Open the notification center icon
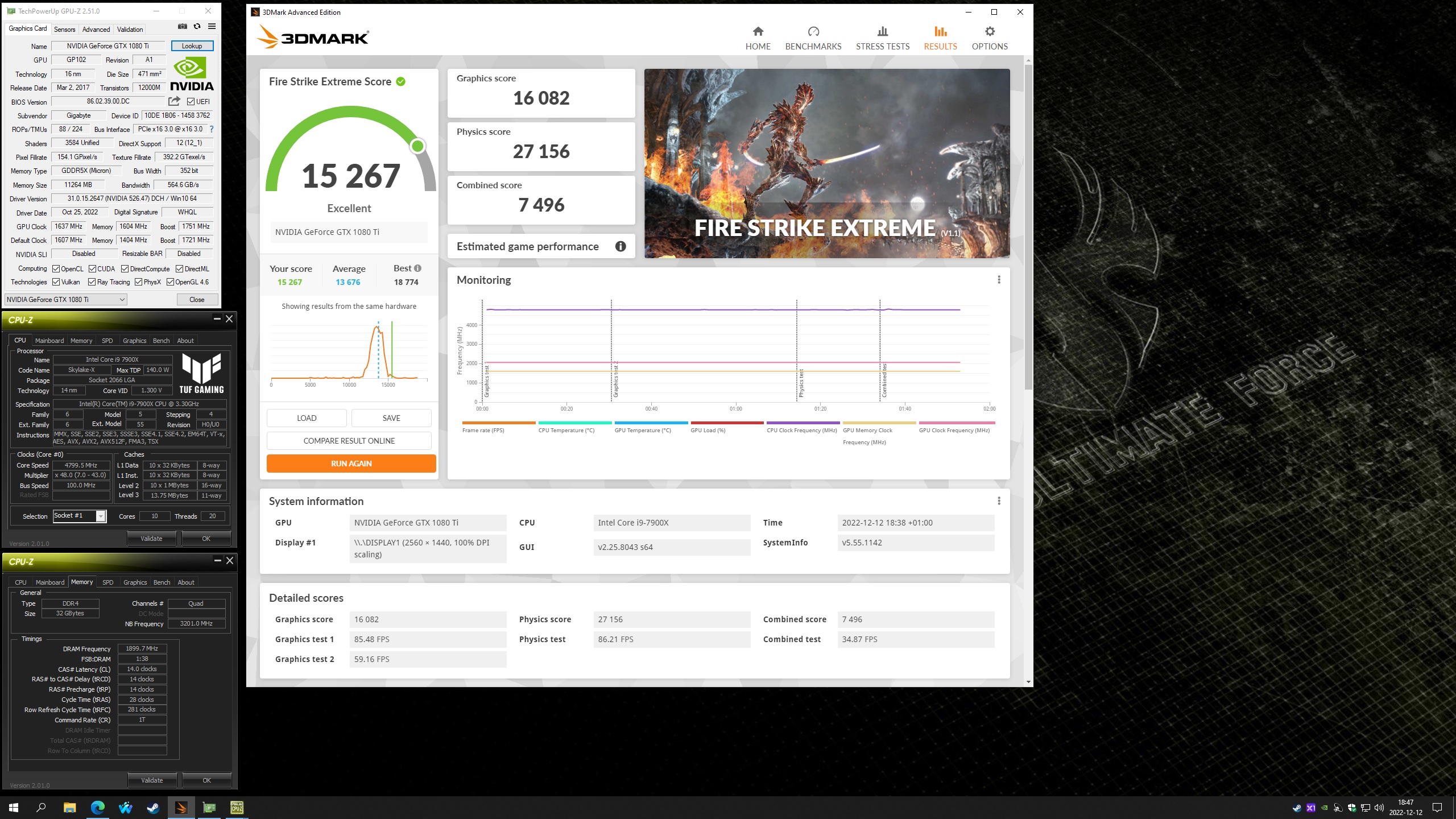 click(x=1437, y=808)
